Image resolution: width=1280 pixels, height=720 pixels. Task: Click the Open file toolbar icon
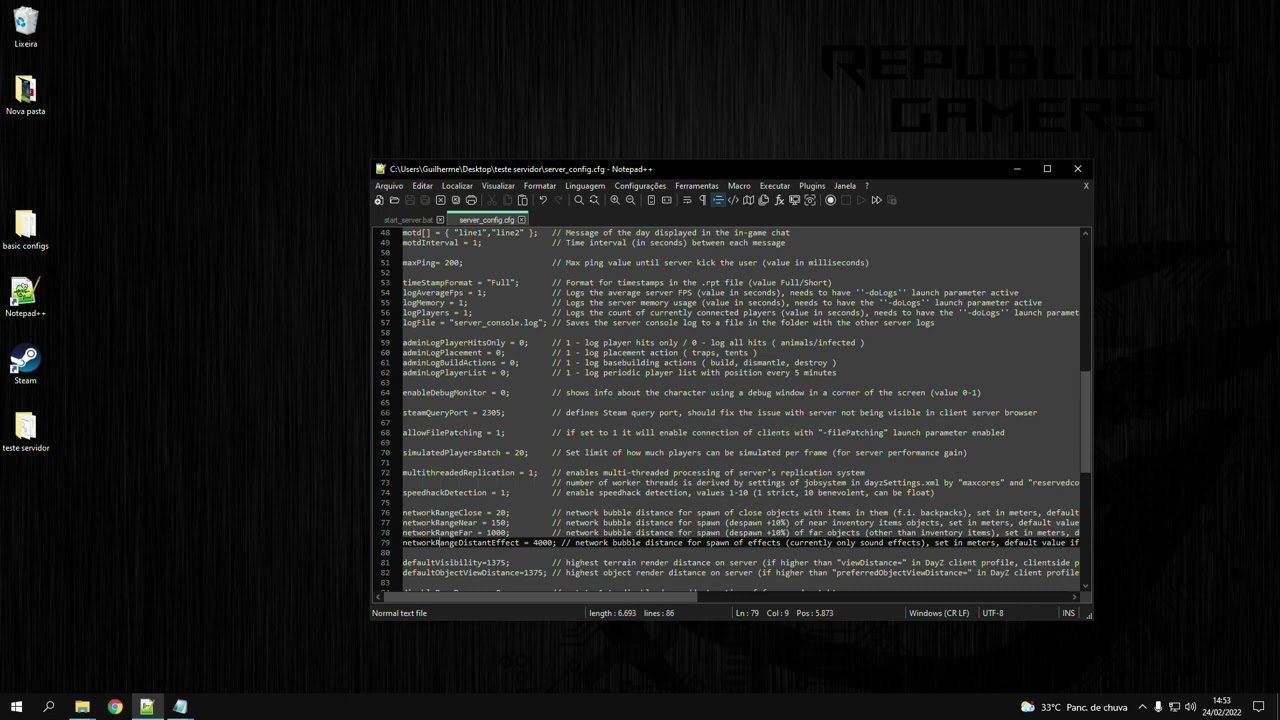[x=394, y=200]
